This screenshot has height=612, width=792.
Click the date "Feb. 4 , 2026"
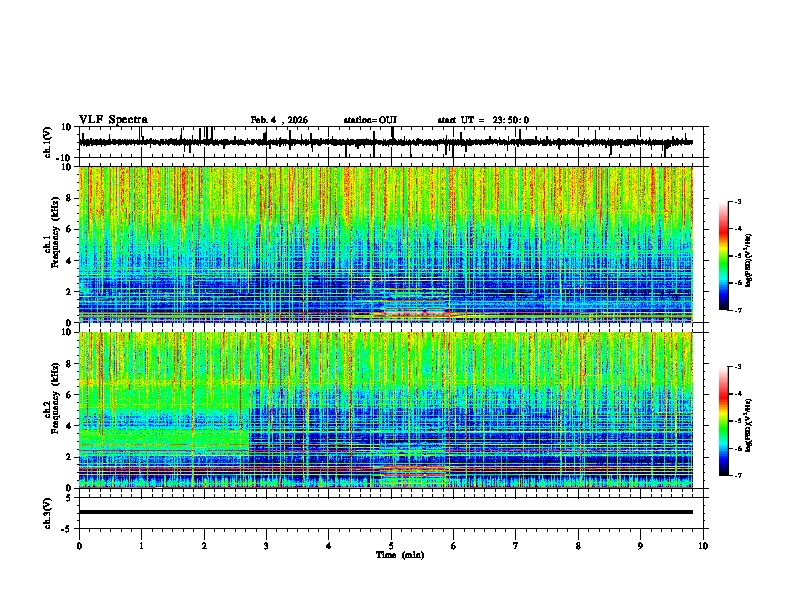(279, 120)
